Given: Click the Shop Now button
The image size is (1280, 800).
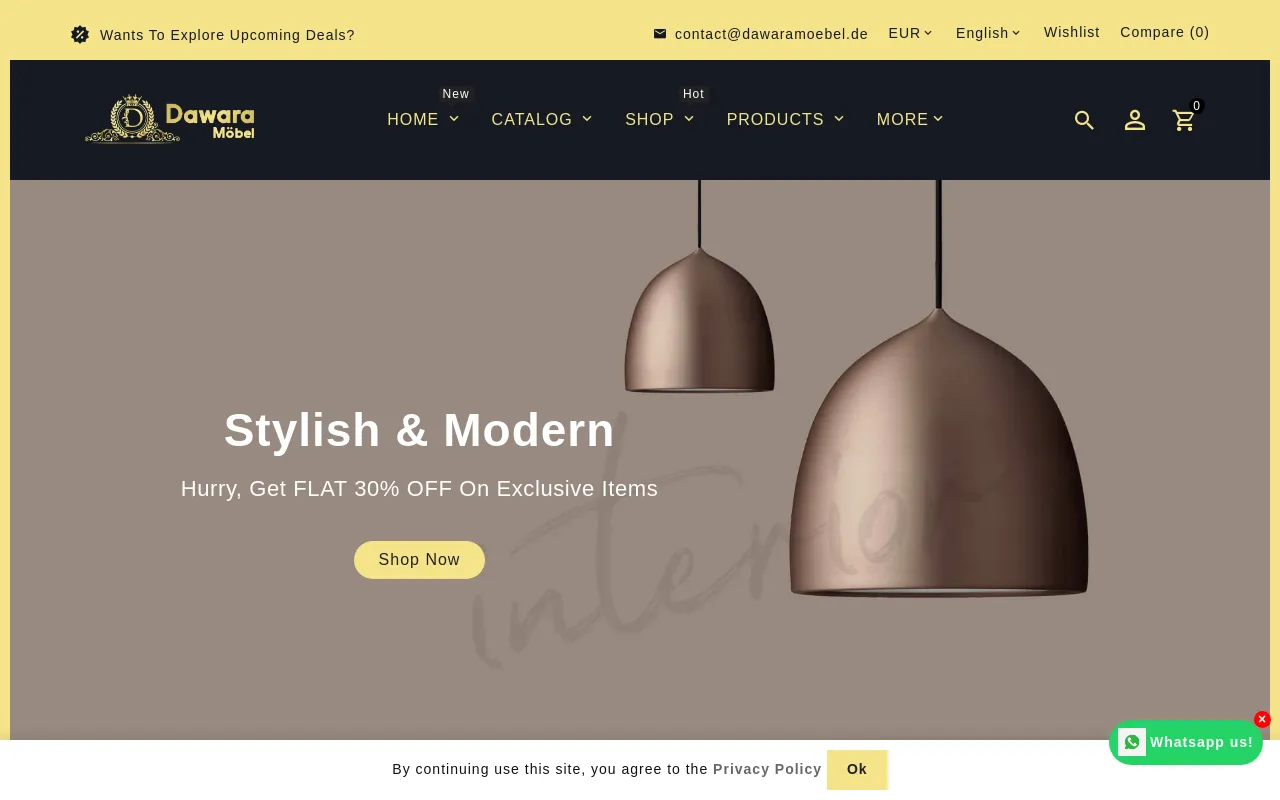Looking at the screenshot, I should pyautogui.click(x=419, y=560).
